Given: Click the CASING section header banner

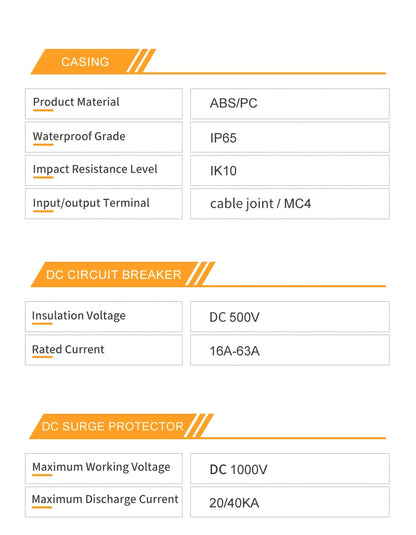Looking at the screenshot, I should (x=85, y=61).
